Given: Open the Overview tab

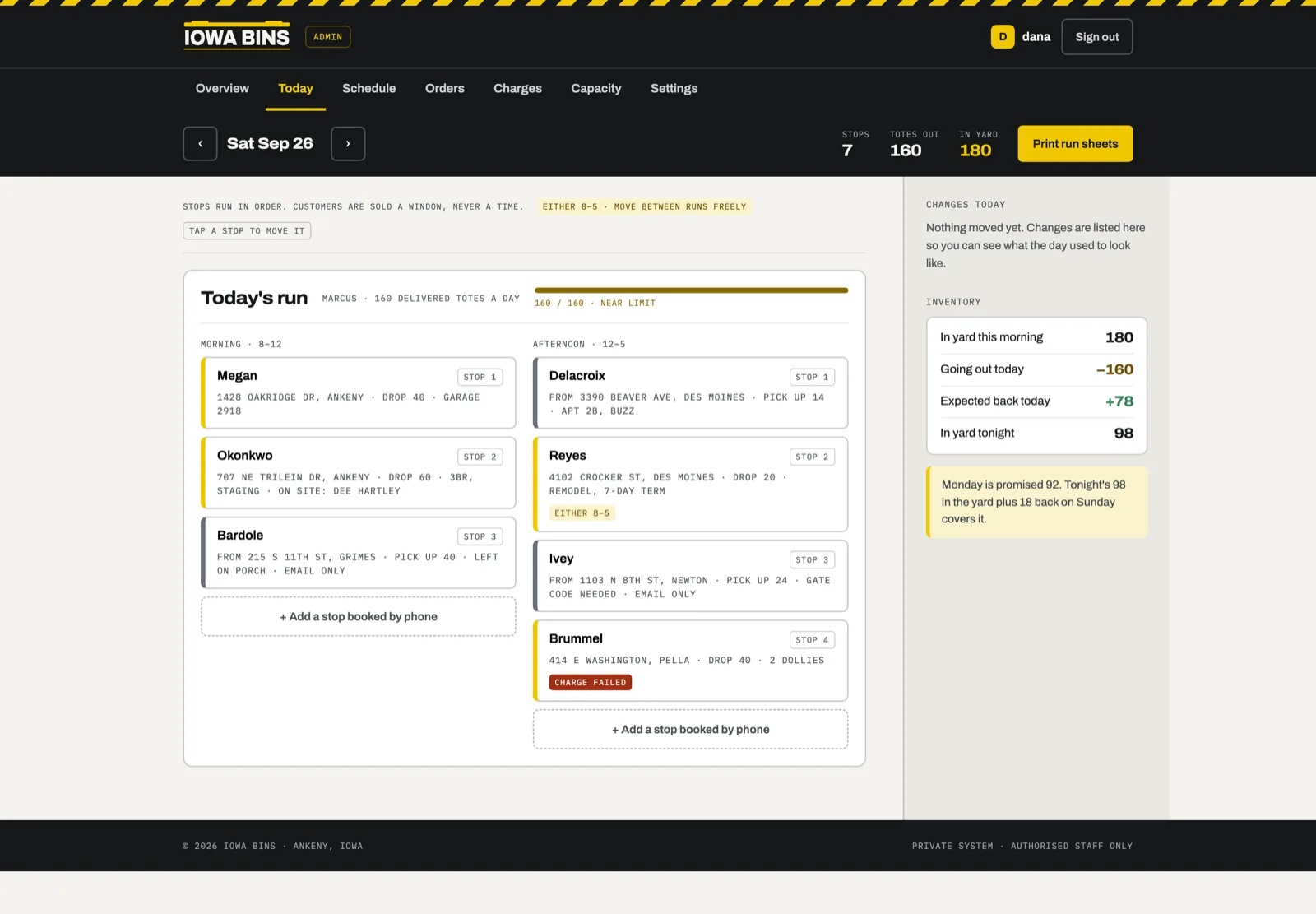Looking at the screenshot, I should point(222,88).
